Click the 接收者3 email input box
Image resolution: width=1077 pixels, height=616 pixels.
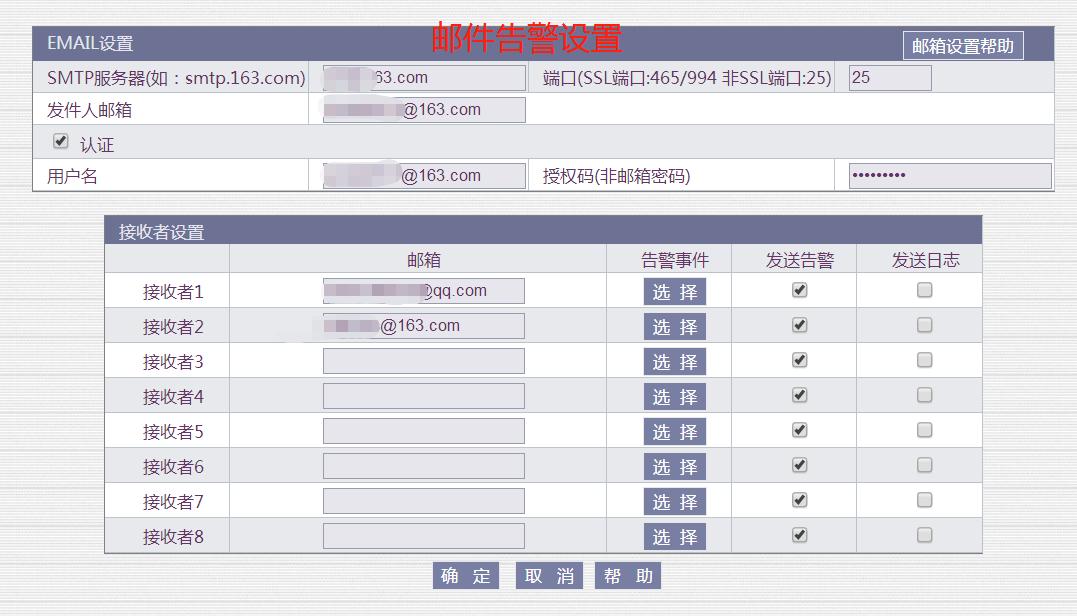(422, 360)
